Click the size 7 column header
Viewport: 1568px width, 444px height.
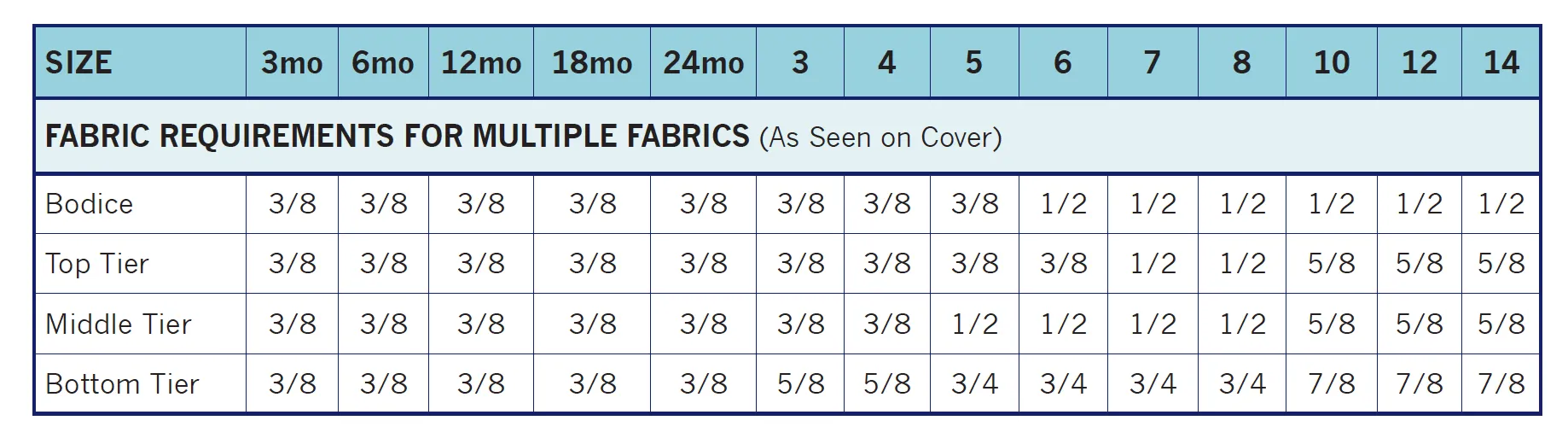[1153, 62]
